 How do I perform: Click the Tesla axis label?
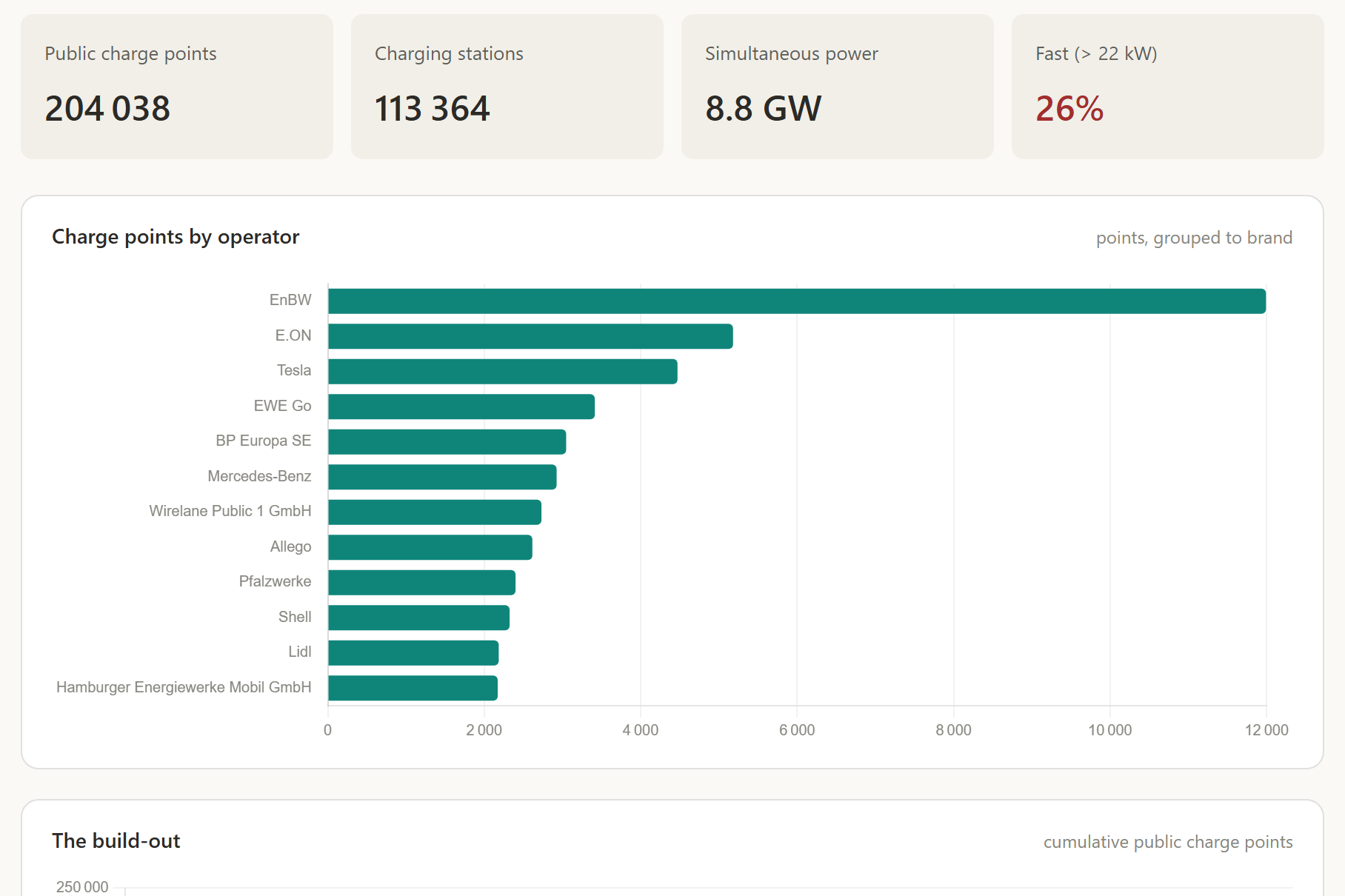pyautogui.click(x=294, y=370)
